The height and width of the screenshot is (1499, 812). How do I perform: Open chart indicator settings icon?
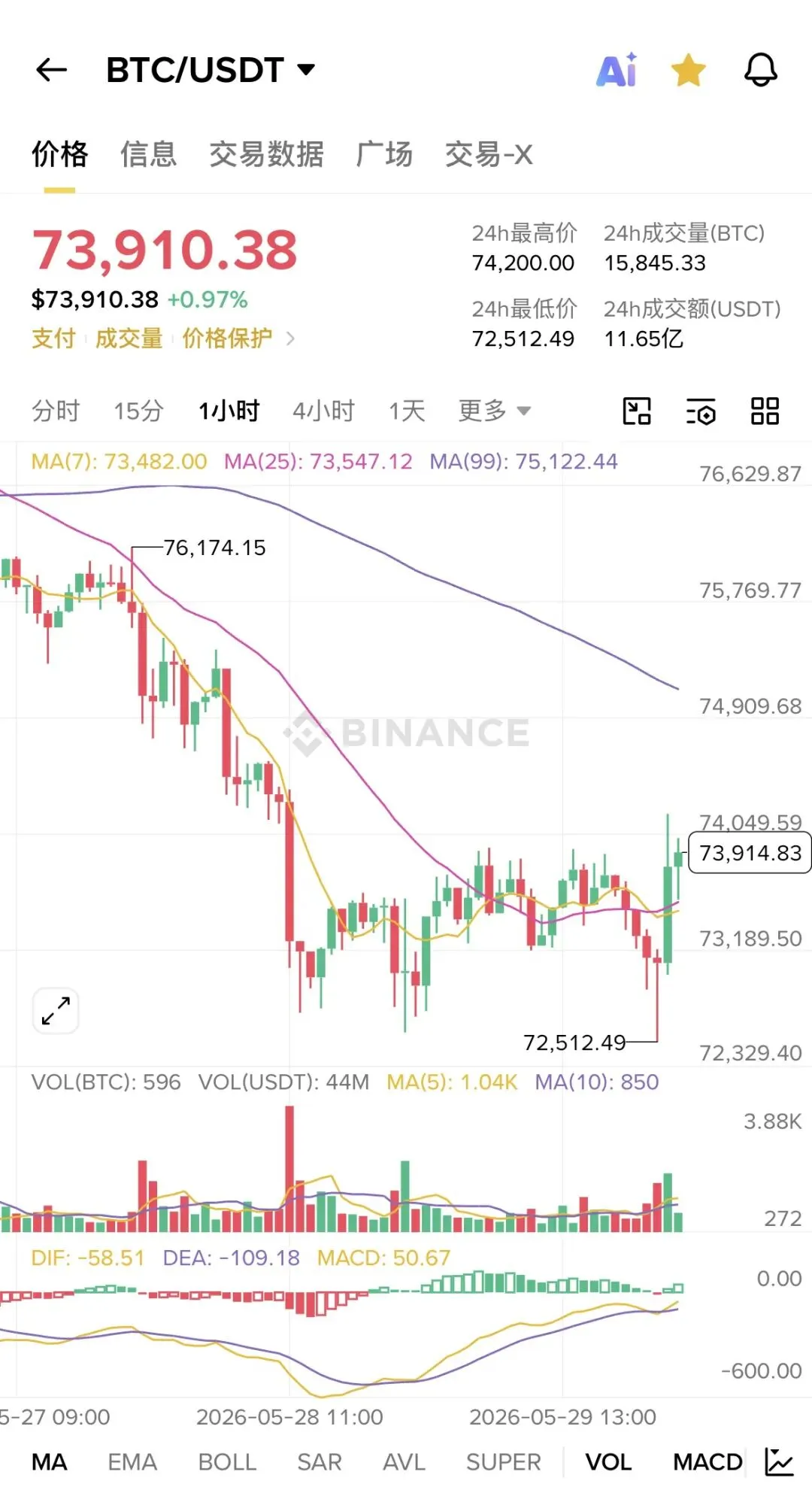(701, 411)
